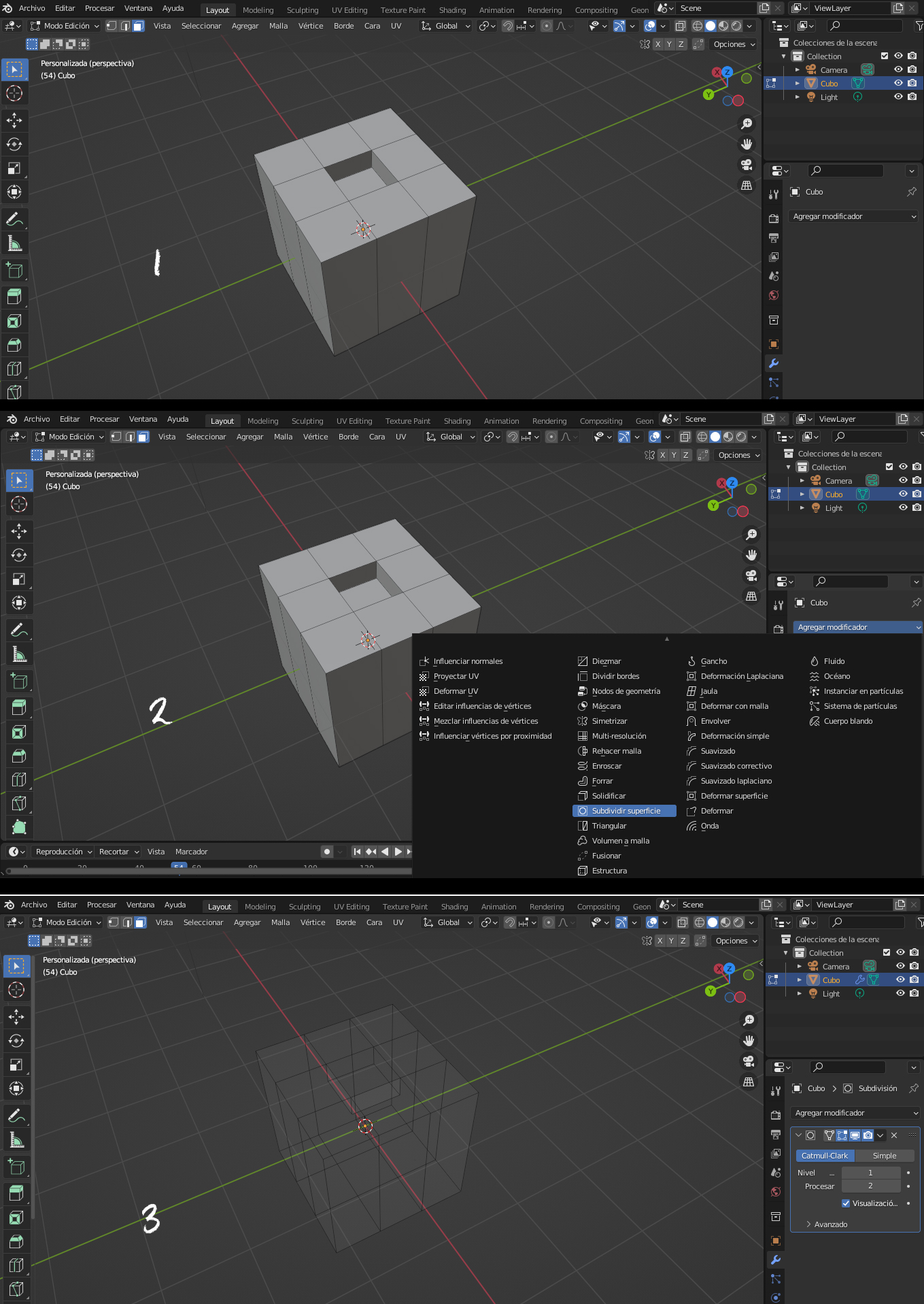Toggle X mirror button in the top screenshot
Viewport: 924px width, 1304px height.
[x=657, y=44]
